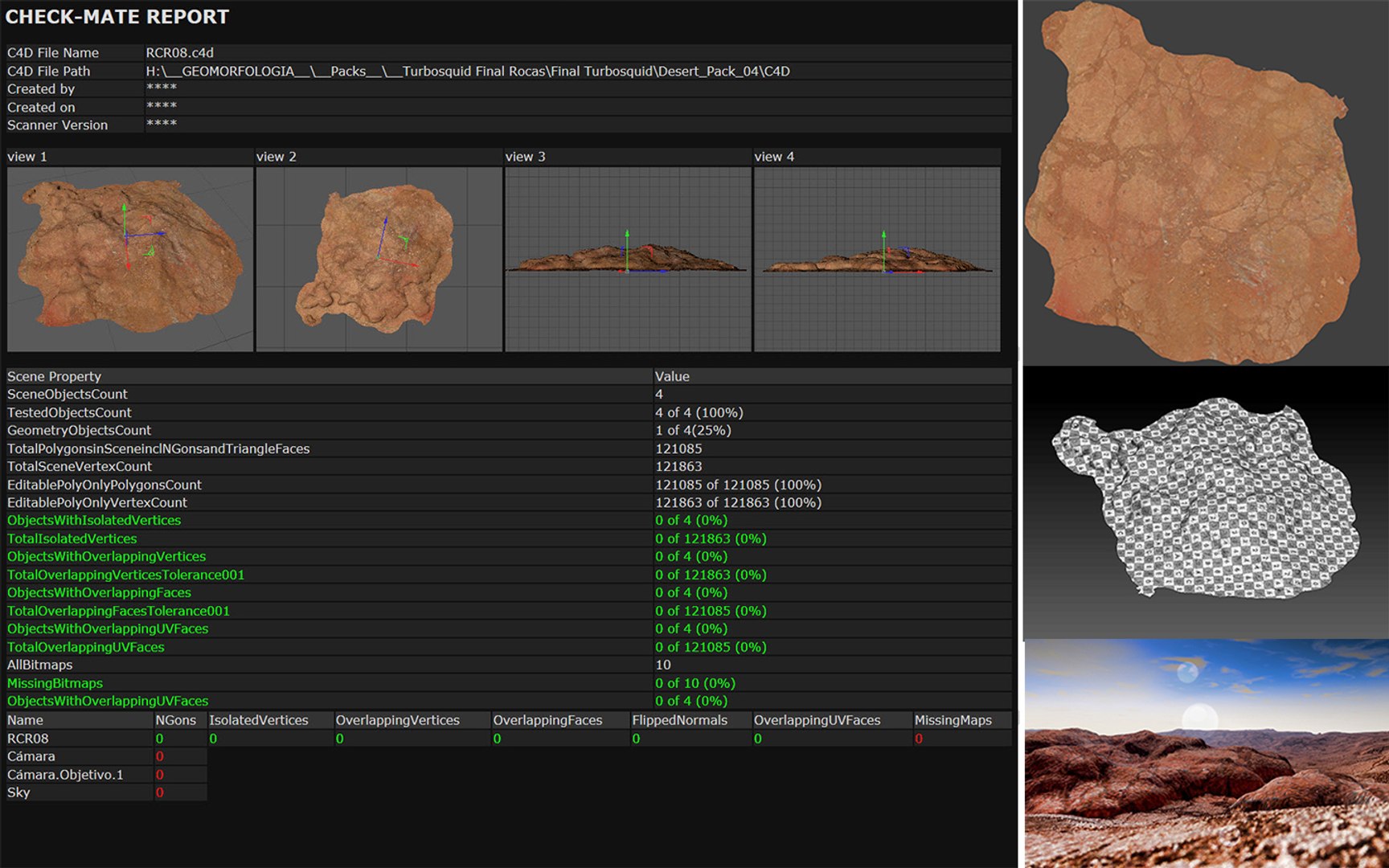This screenshot has height=868, width=1389.
Task: Select the UV checker pattern rock render
Action: (1206, 502)
